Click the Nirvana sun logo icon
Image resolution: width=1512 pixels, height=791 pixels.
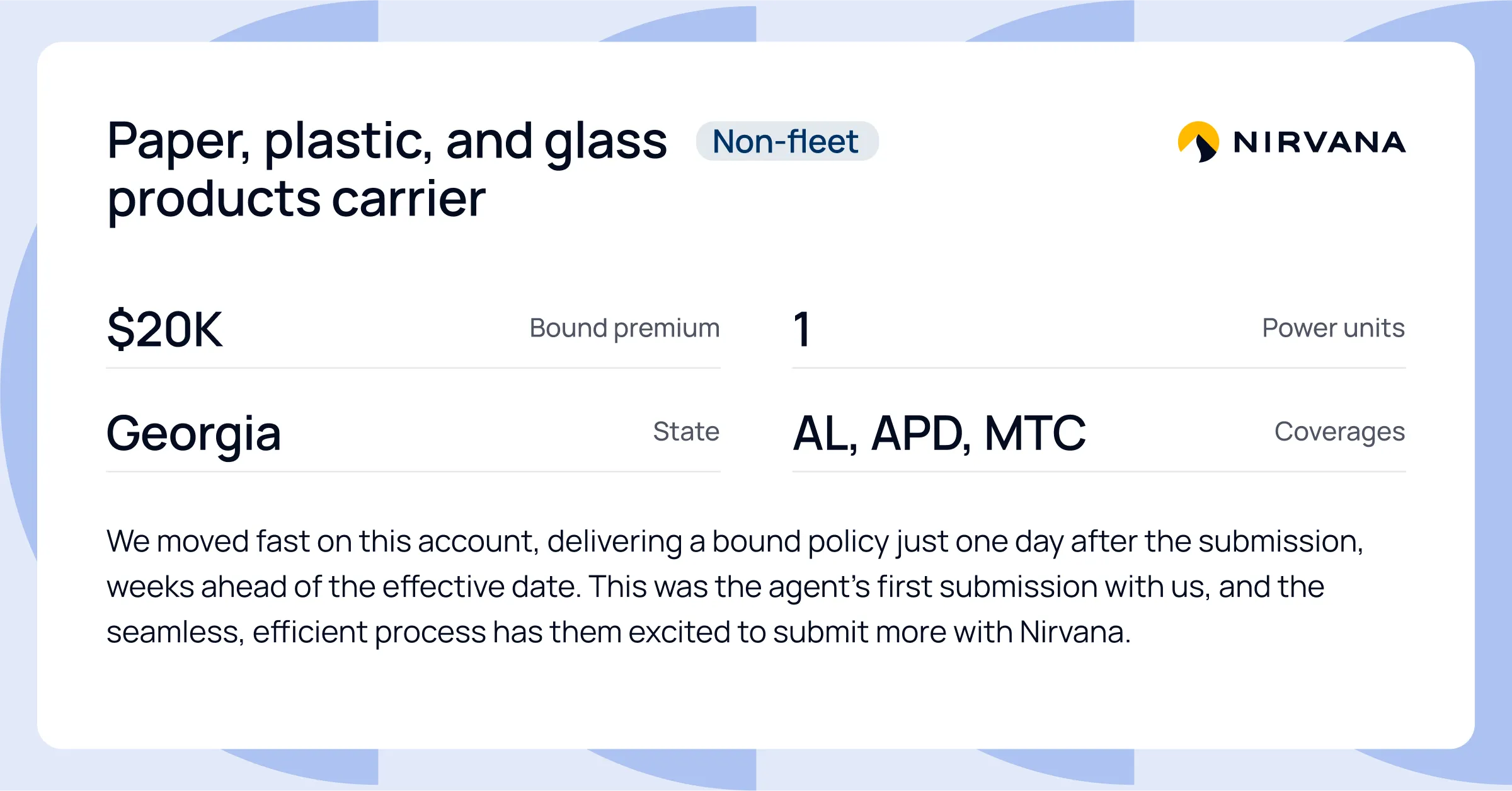tap(1198, 142)
